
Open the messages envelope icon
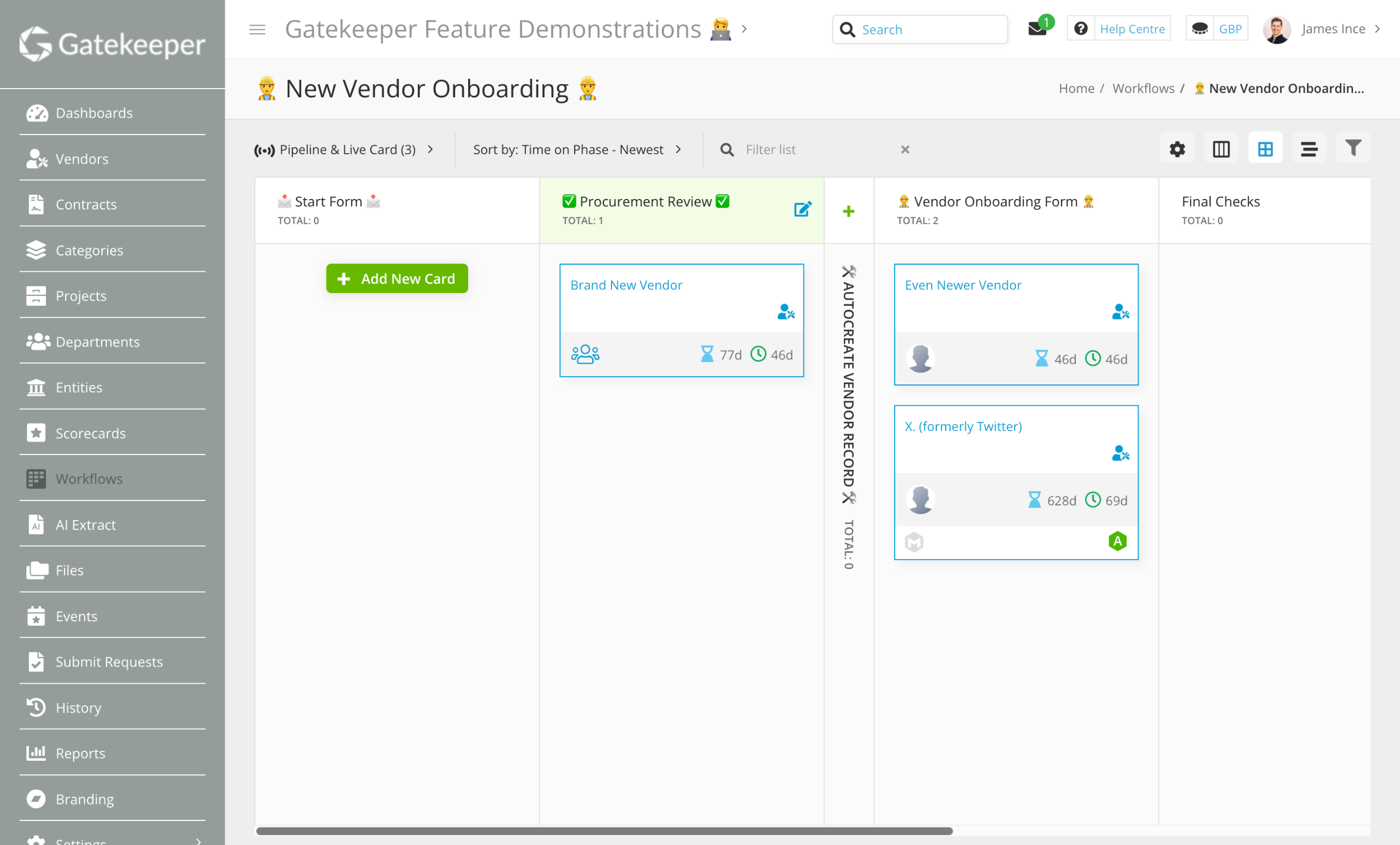pos(1037,29)
